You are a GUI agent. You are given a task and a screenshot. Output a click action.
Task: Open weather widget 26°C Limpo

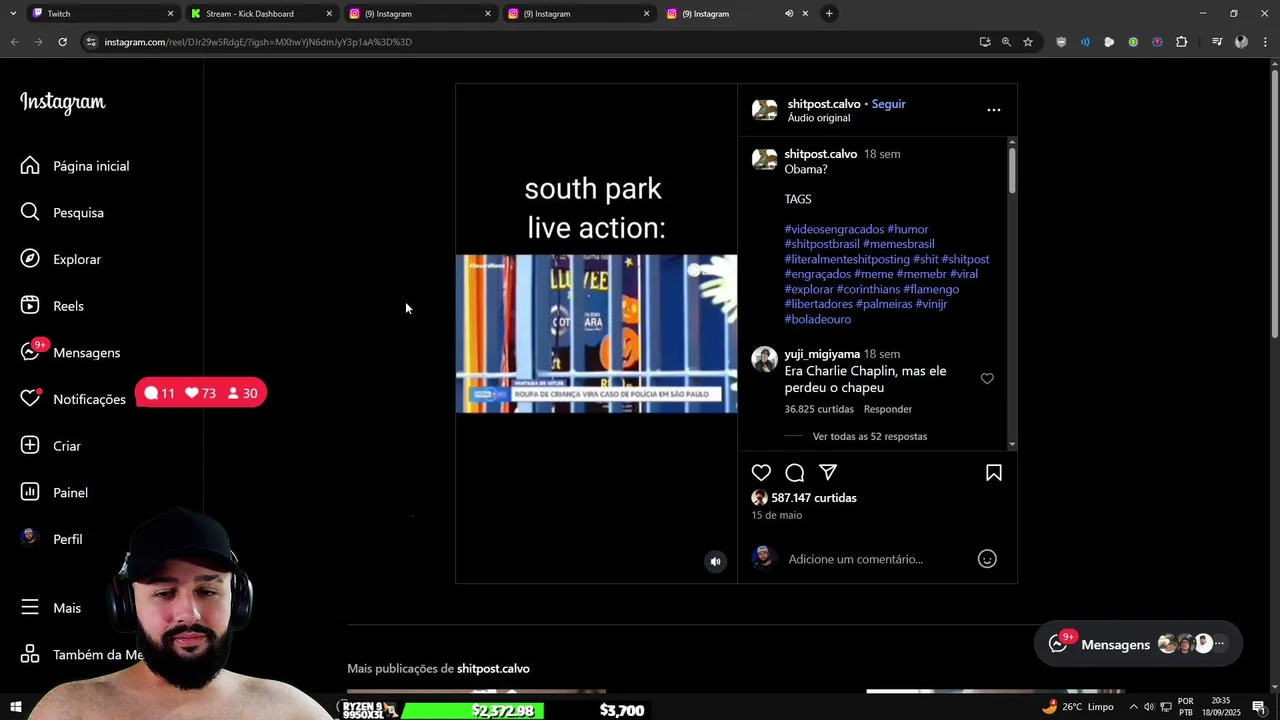pos(1077,707)
